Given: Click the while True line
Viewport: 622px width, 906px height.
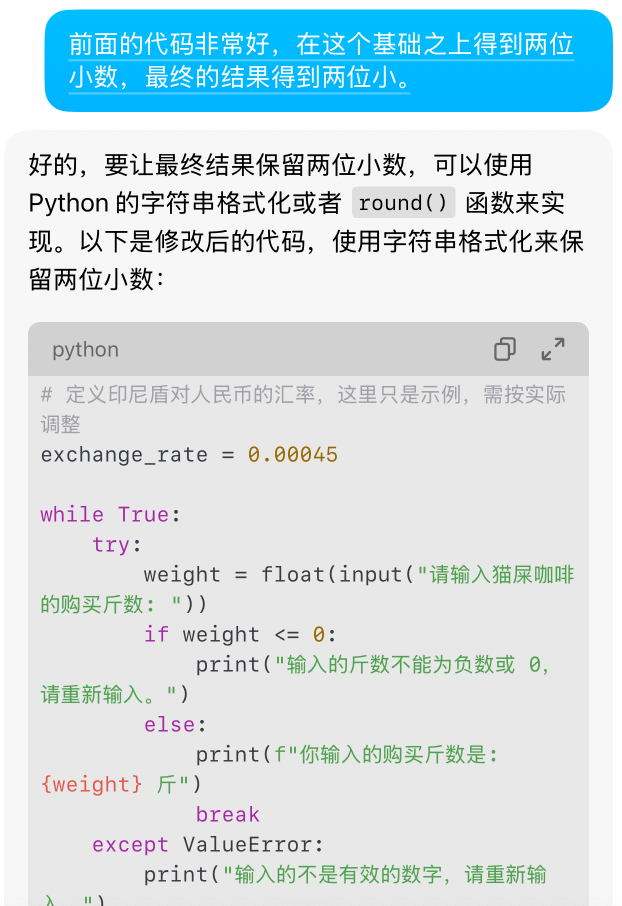Looking at the screenshot, I should 110,515.
